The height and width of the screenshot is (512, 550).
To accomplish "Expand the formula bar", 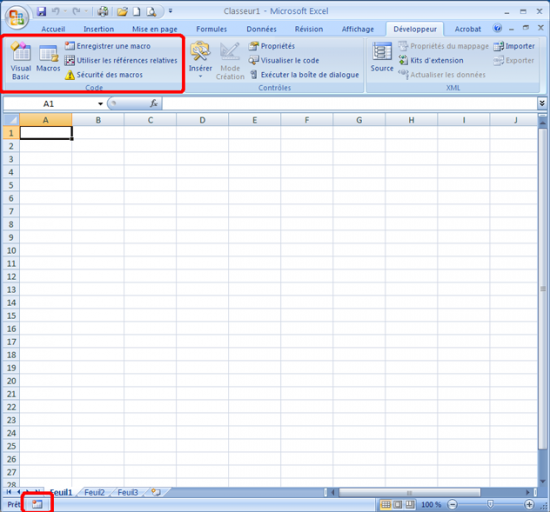I will [x=542, y=103].
